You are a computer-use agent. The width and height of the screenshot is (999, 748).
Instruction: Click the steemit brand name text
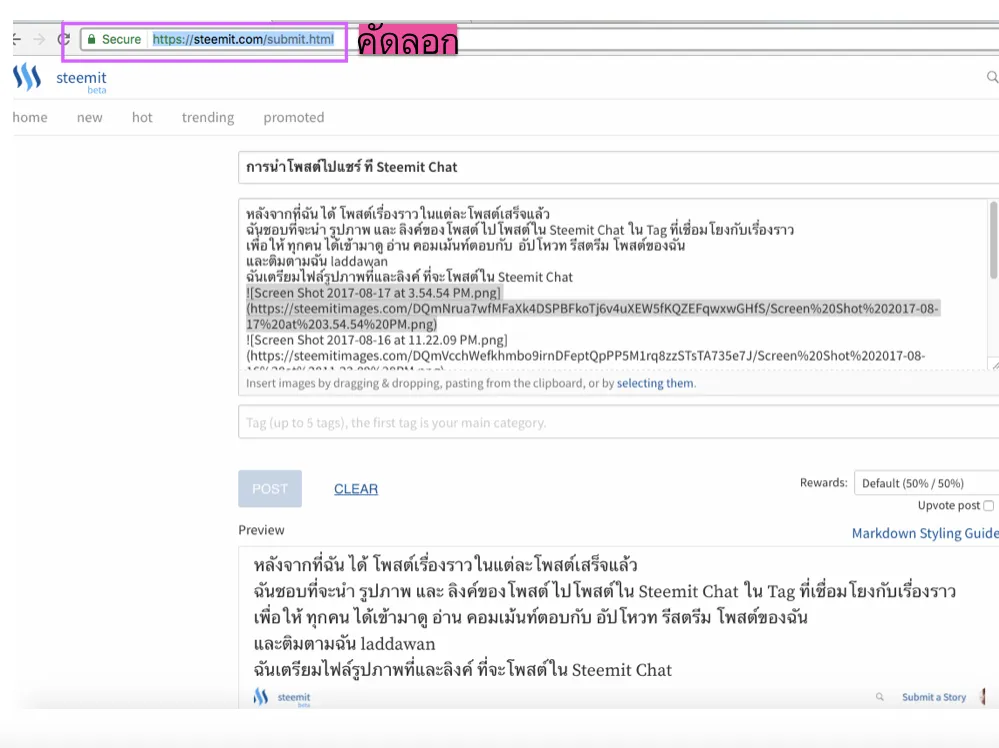[81, 78]
